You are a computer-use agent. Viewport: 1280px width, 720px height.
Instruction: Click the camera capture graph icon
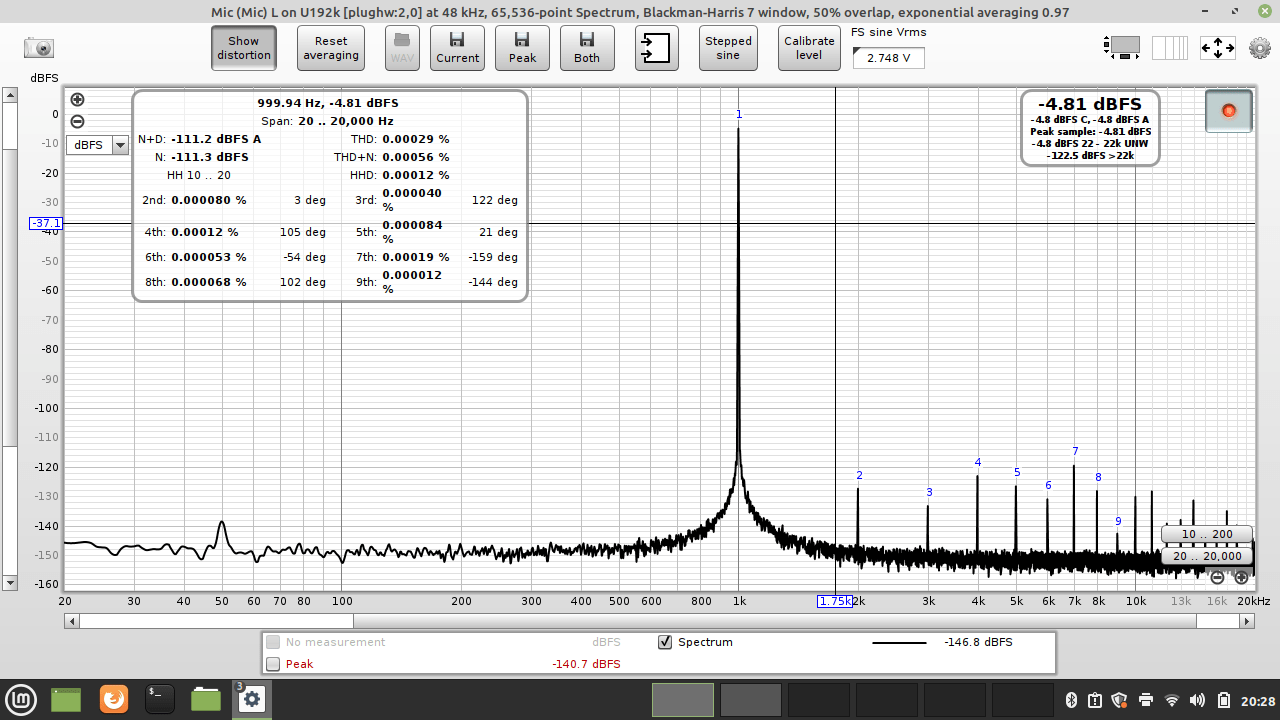(39, 48)
